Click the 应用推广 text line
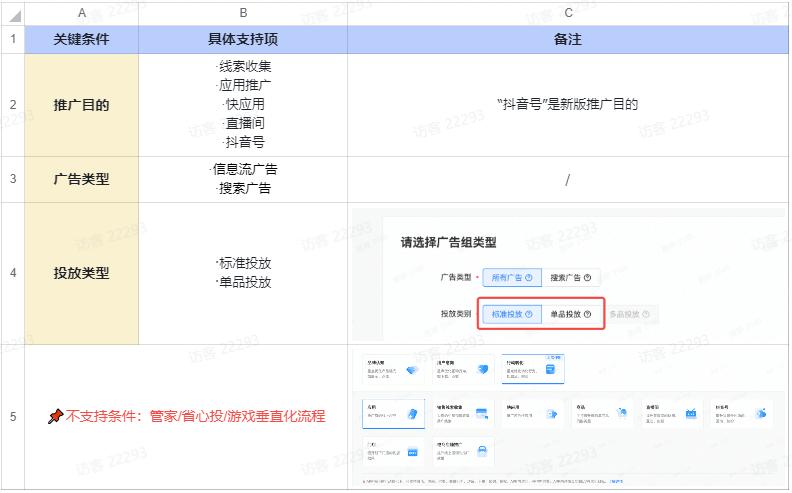792x493 pixels. 243,85
